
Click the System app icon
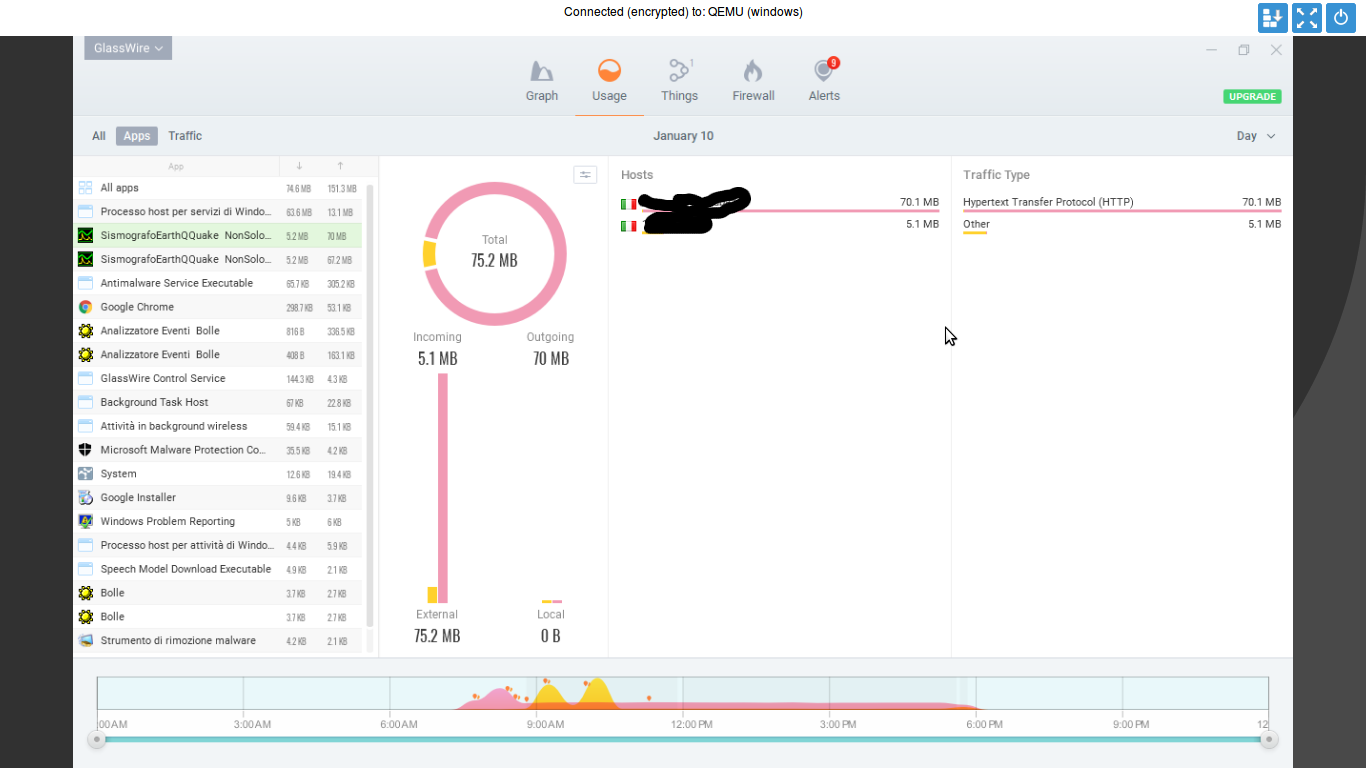(85, 474)
